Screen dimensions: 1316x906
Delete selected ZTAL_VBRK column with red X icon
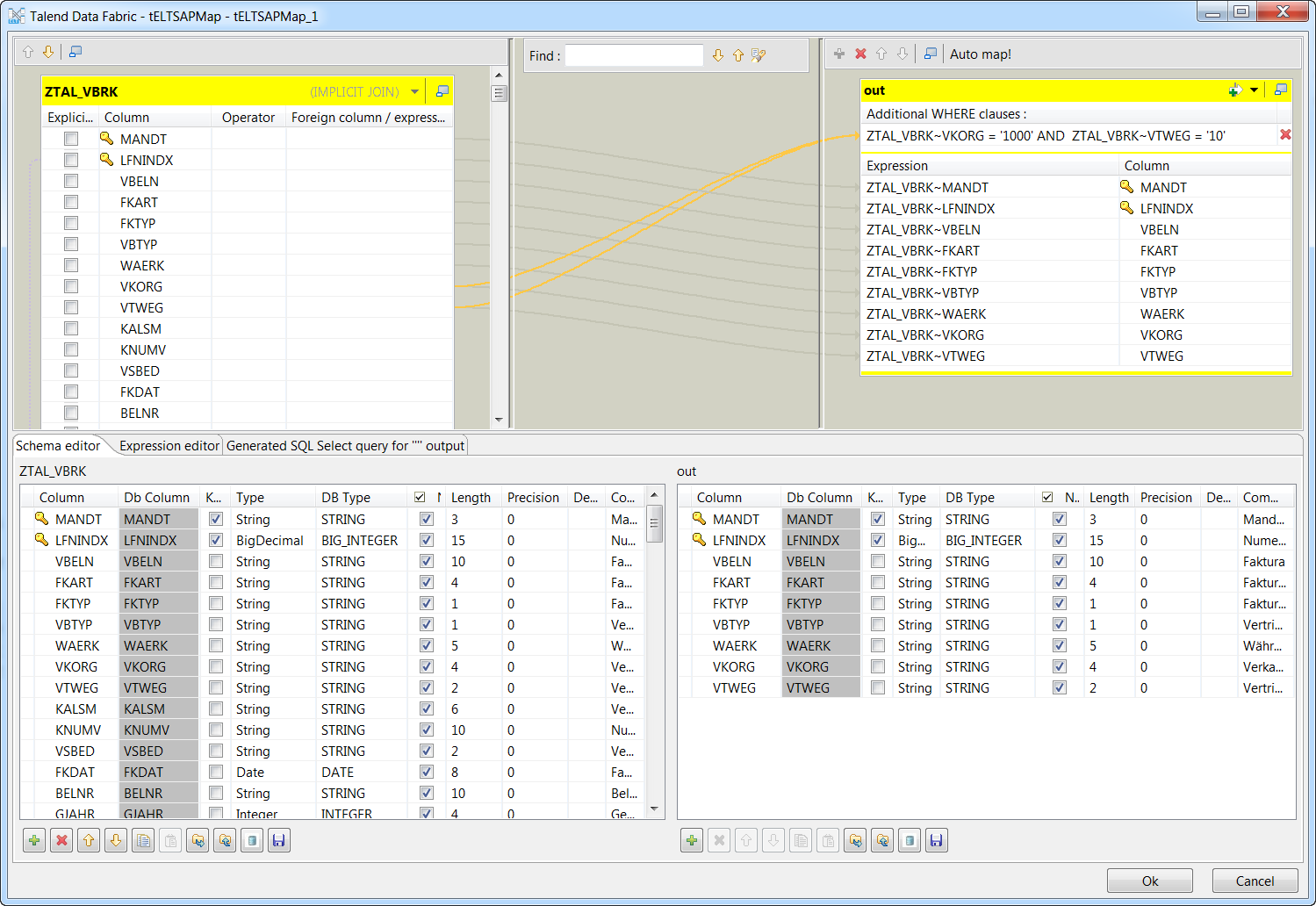coord(61,840)
